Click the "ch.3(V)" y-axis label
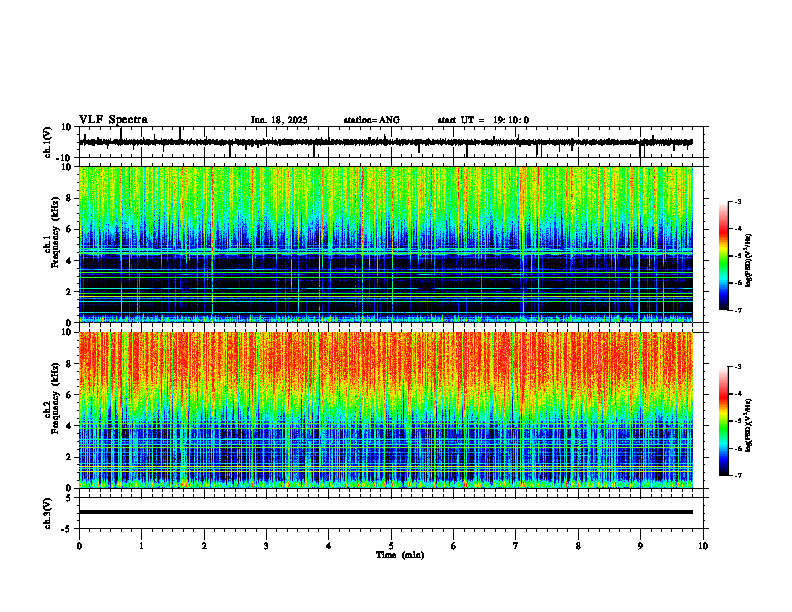 [48, 513]
